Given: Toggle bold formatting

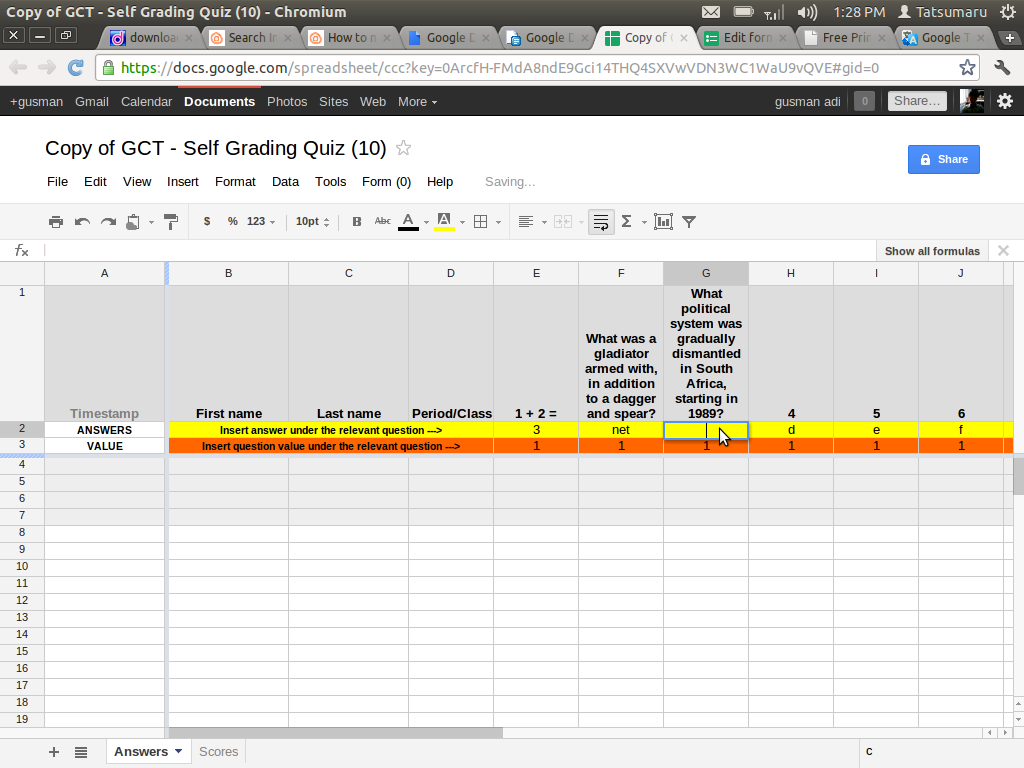Looking at the screenshot, I should 356,221.
